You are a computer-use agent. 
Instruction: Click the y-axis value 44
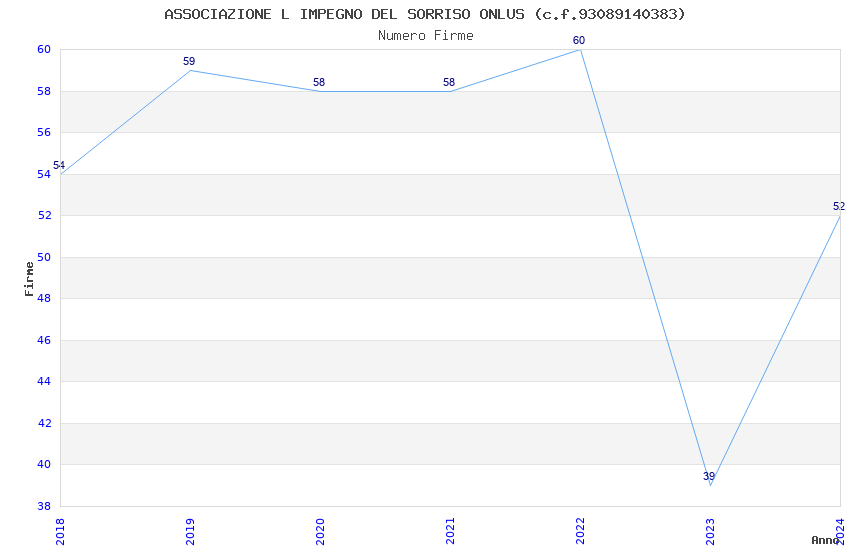pyautogui.click(x=44, y=381)
